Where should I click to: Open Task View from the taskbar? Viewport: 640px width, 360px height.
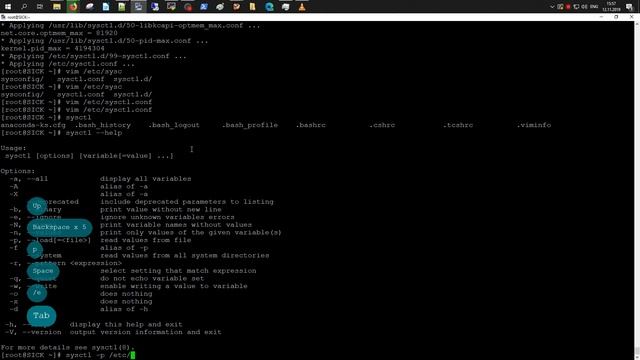(x=40, y=7)
